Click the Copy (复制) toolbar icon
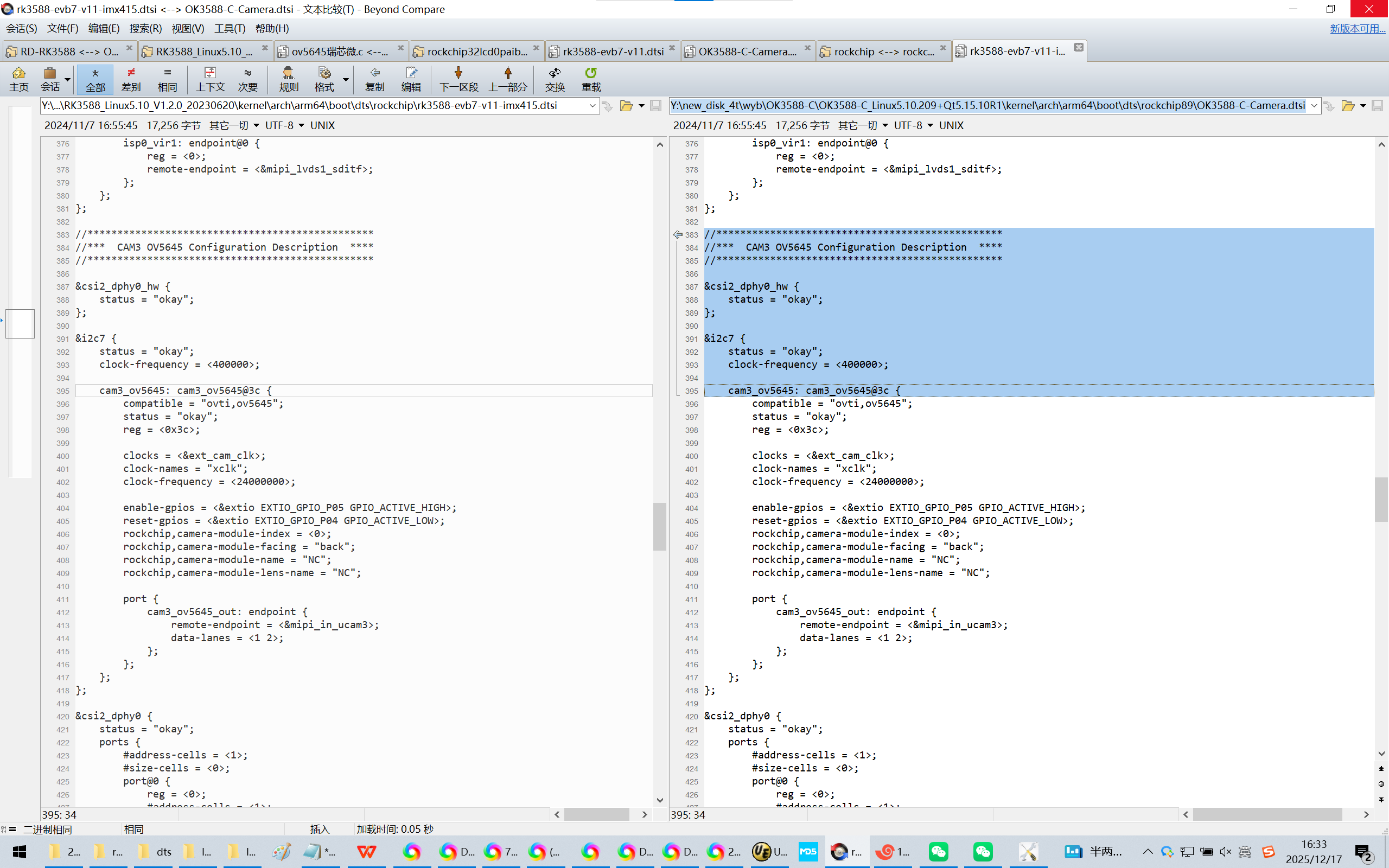The width and height of the screenshot is (1389, 868). tap(374, 79)
